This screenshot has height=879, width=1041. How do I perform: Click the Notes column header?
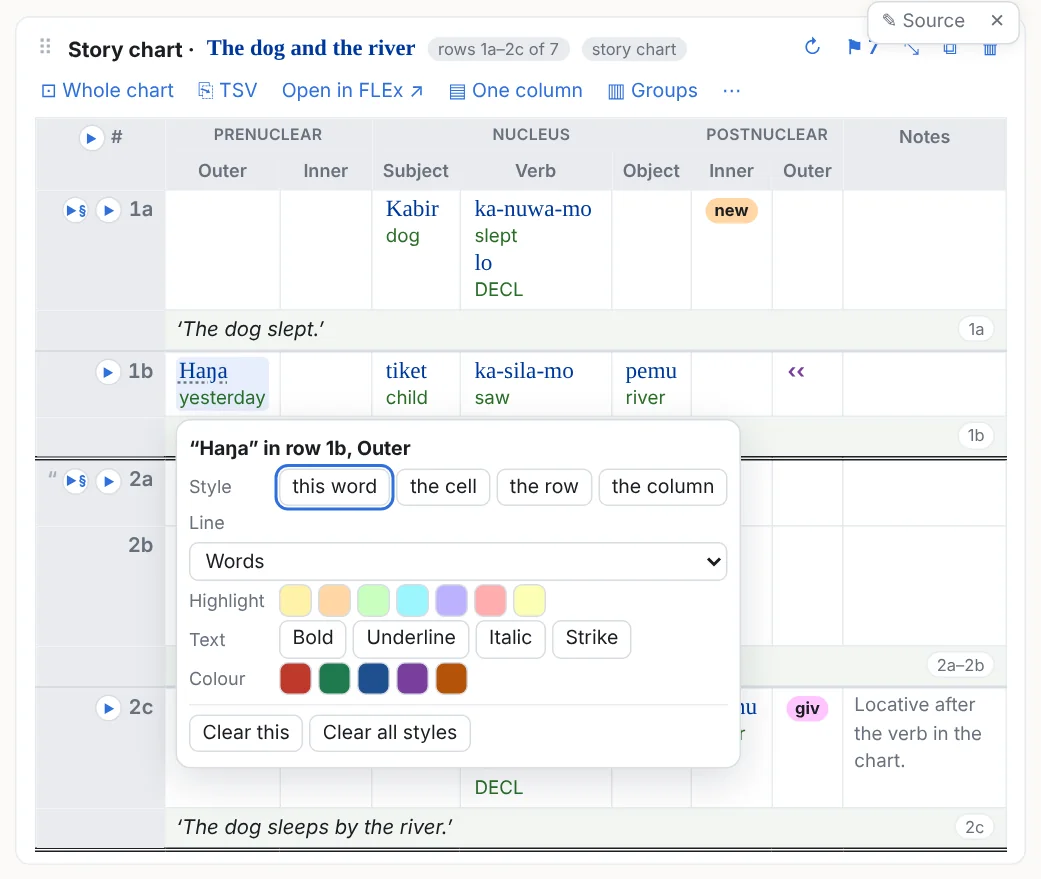(x=924, y=137)
